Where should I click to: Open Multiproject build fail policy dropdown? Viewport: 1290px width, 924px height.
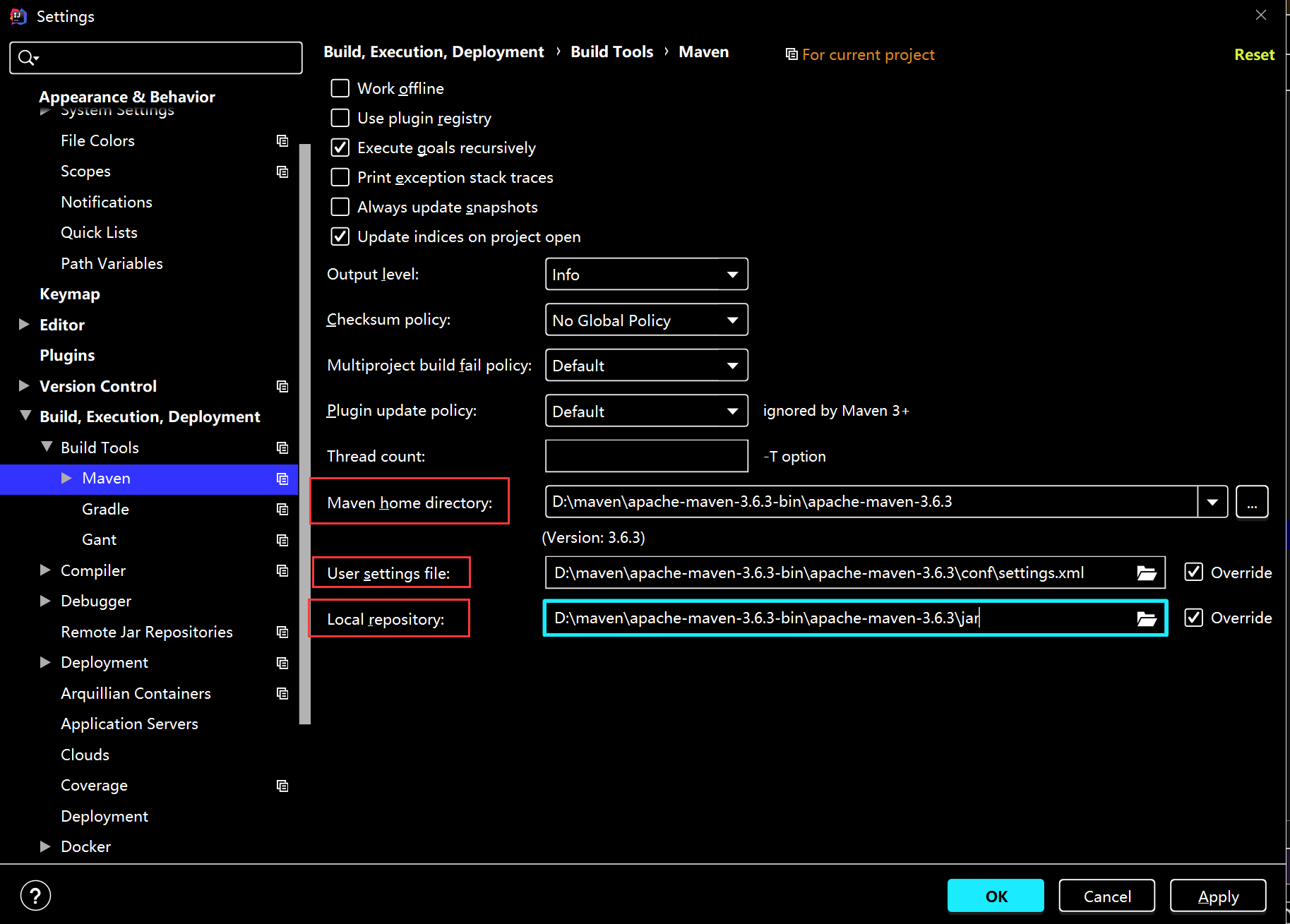coord(647,365)
